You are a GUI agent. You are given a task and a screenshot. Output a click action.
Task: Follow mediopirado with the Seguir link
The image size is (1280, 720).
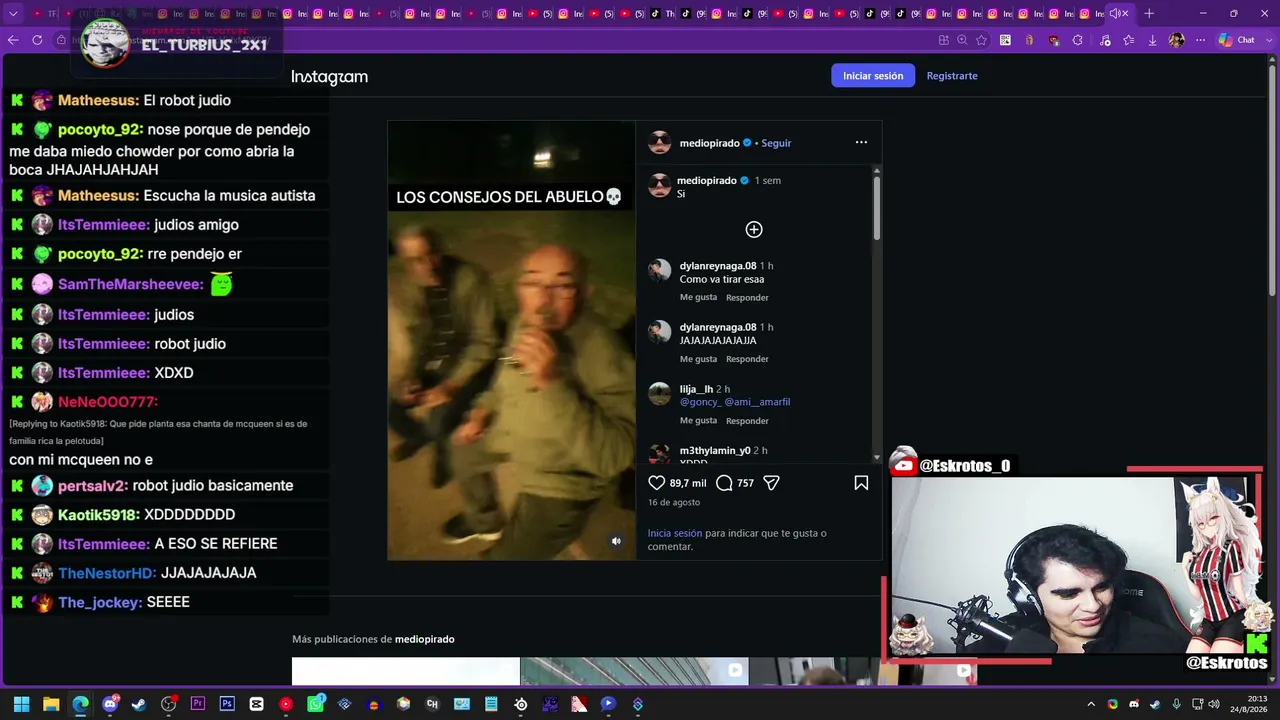click(776, 143)
